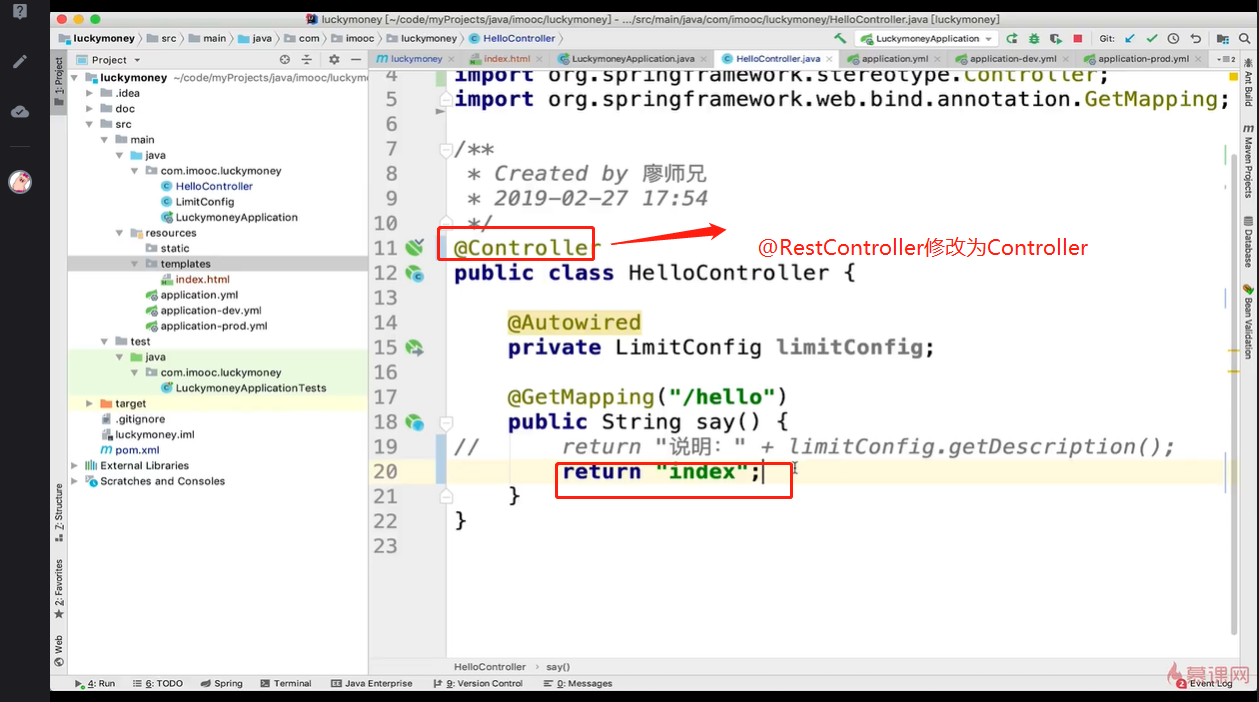
Task: Click the Spring bean gutter icon on line 11
Action: pos(415,247)
